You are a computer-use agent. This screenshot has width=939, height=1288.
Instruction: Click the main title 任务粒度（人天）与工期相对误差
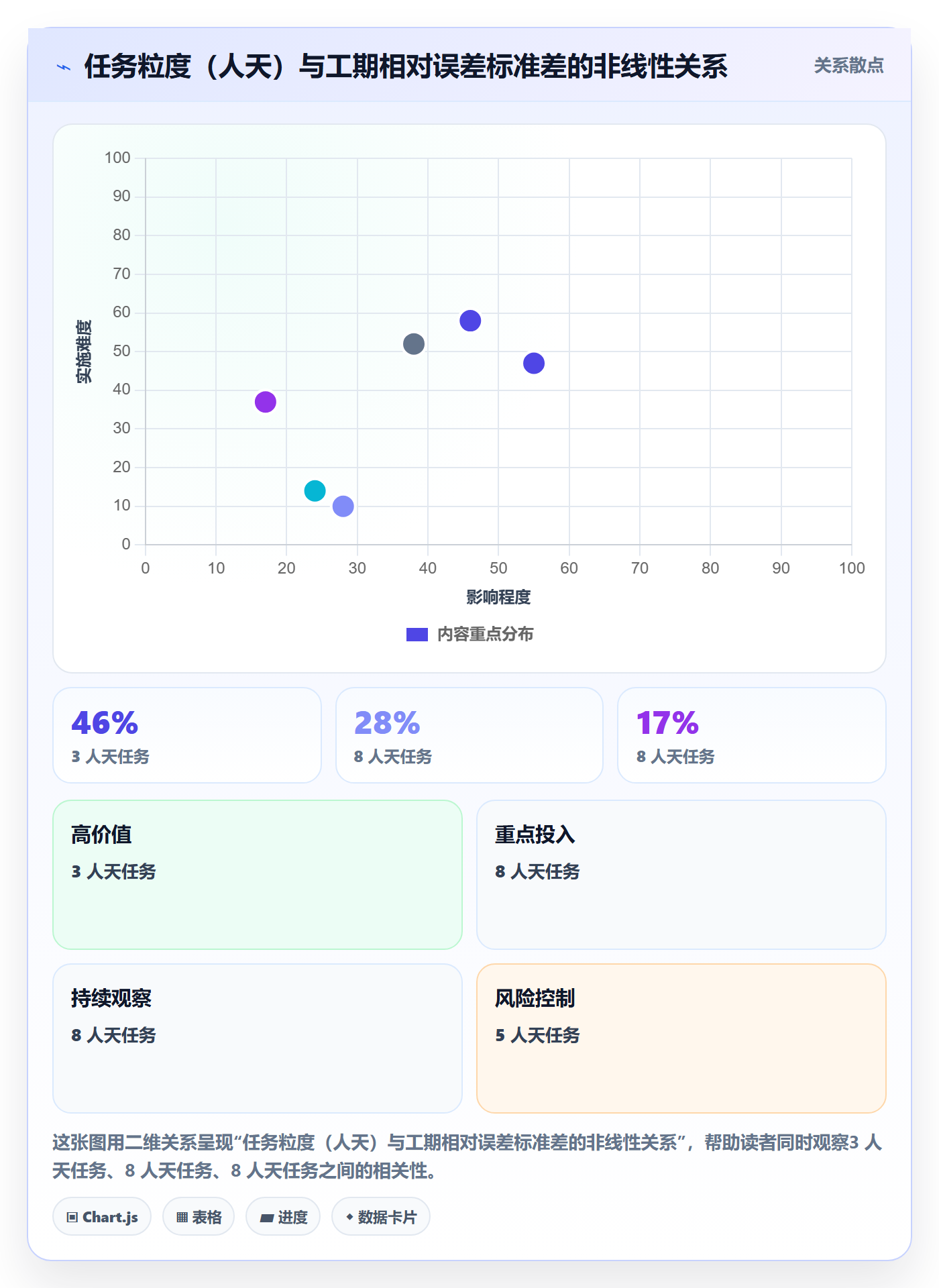click(x=406, y=66)
